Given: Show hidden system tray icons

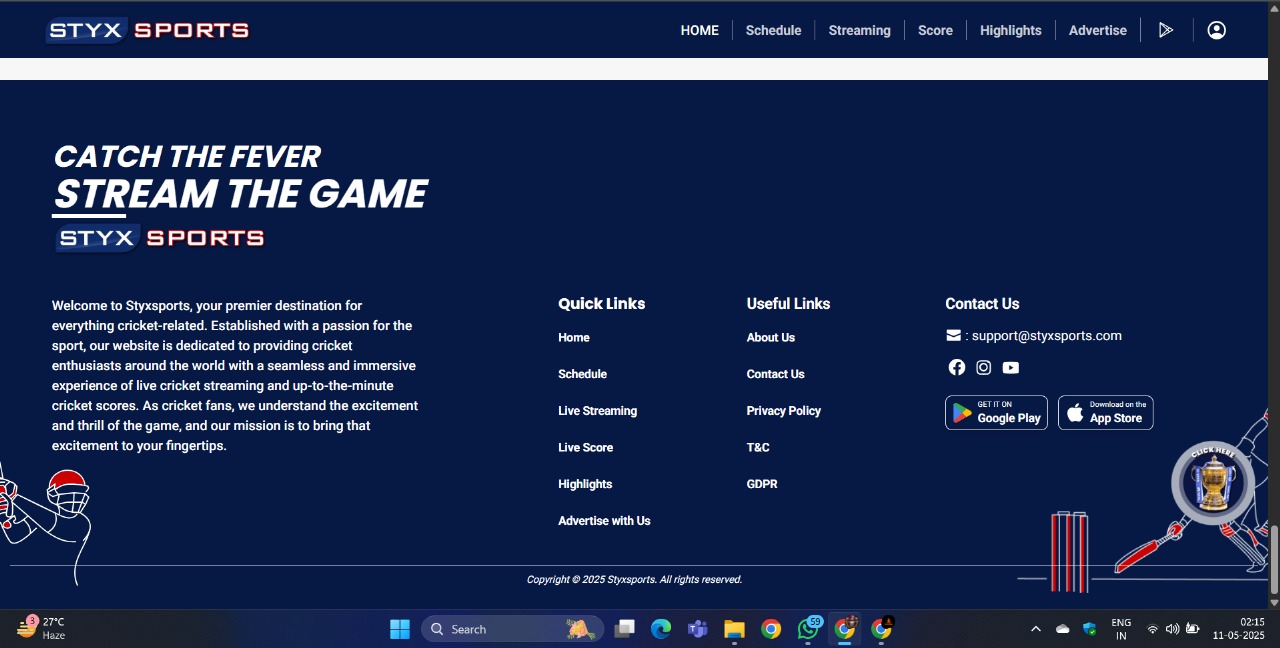Looking at the screenshot, I should tap(1036, 629).
